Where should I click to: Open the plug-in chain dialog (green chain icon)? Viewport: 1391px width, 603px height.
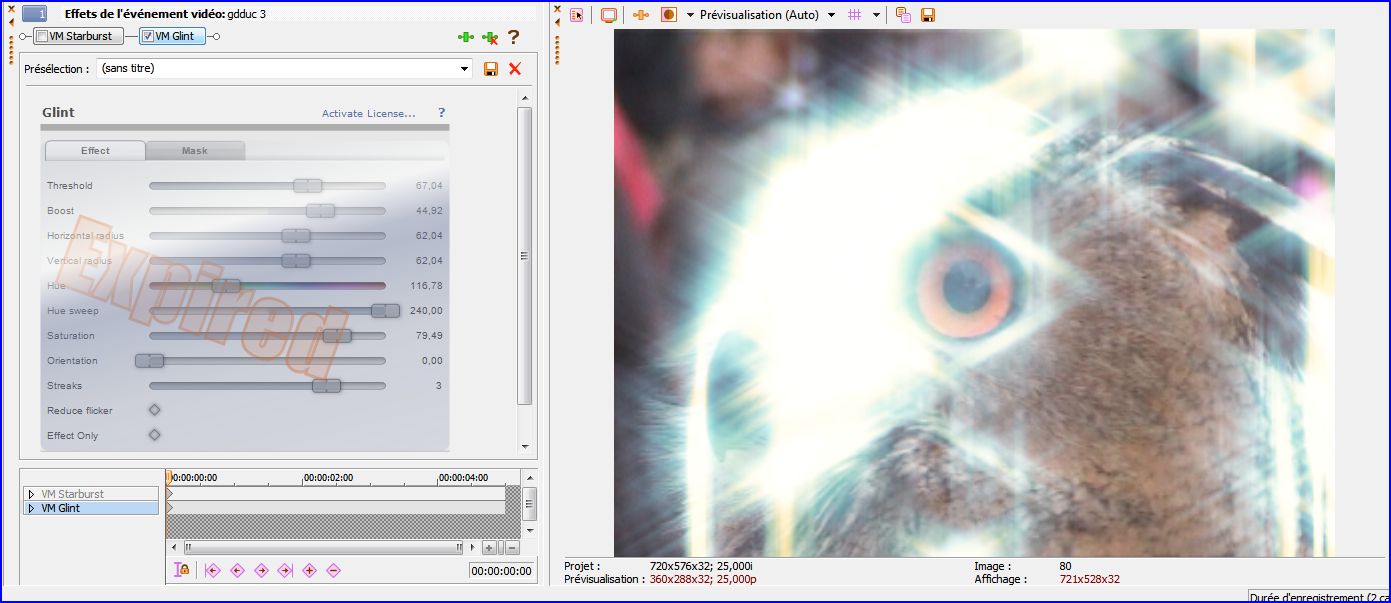tap(465, 37)
